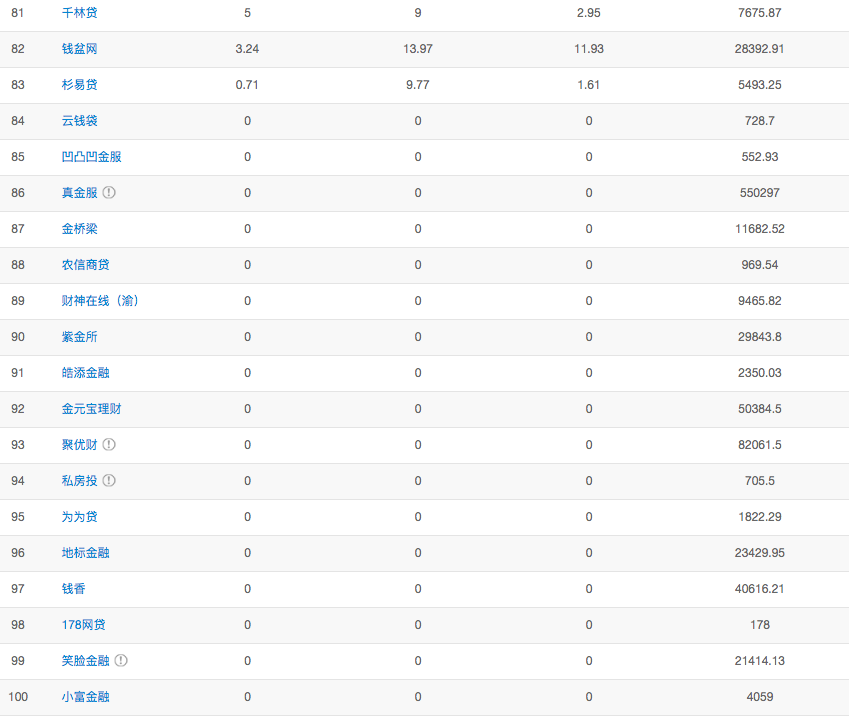Select the value 28392.91 in row 82

click(x=760, y=49)
